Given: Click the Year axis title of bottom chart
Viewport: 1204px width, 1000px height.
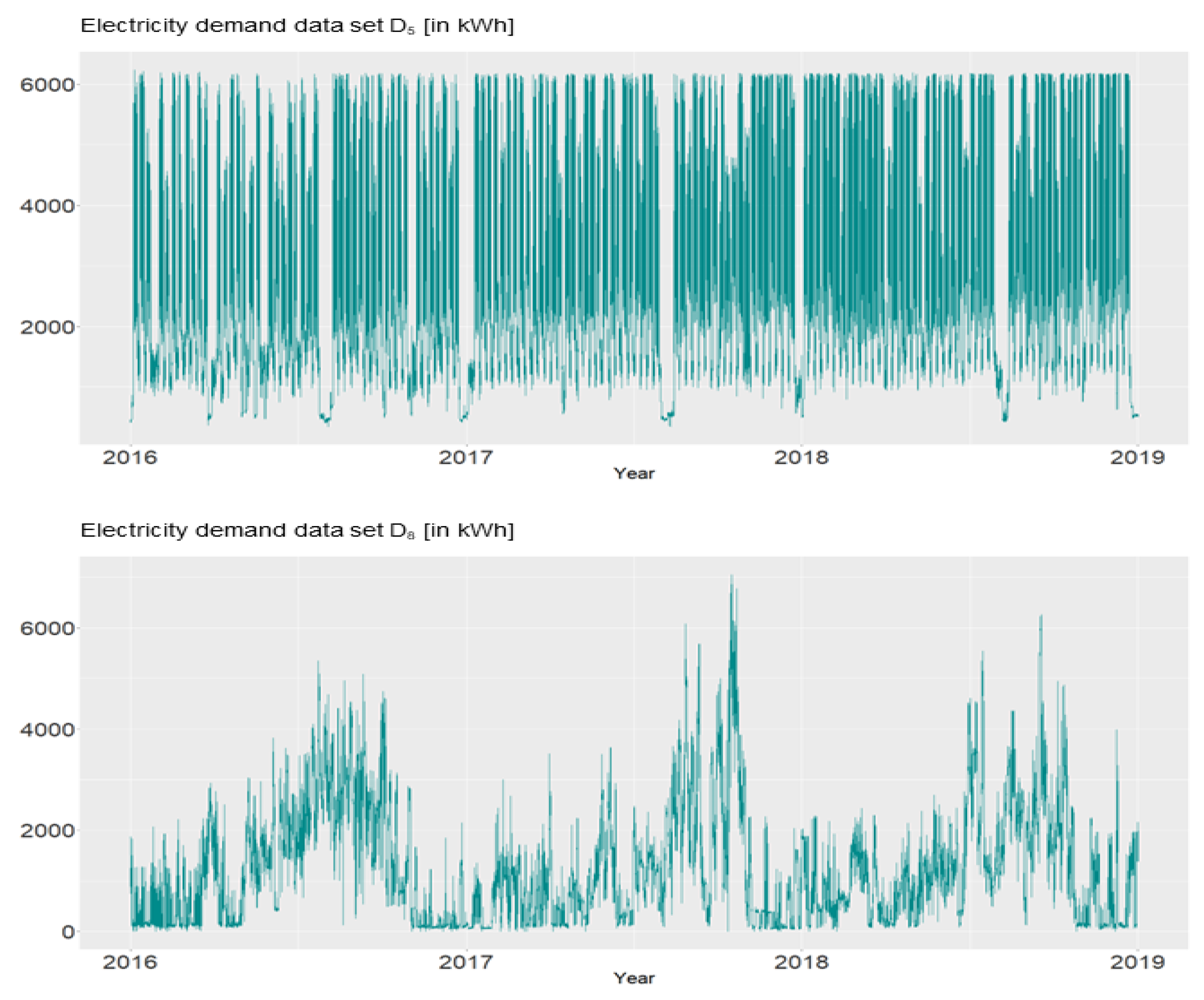Looking at the screenshot, I should [634, 978].
